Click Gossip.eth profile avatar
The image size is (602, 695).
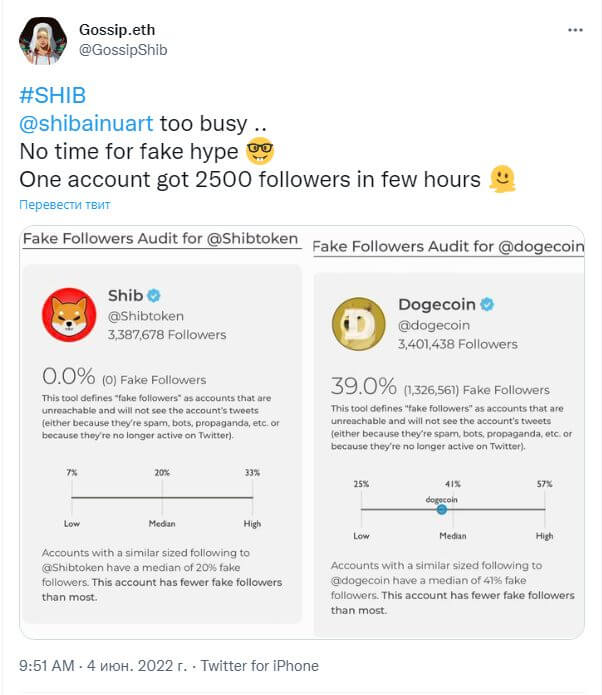[x=43, y=41]
